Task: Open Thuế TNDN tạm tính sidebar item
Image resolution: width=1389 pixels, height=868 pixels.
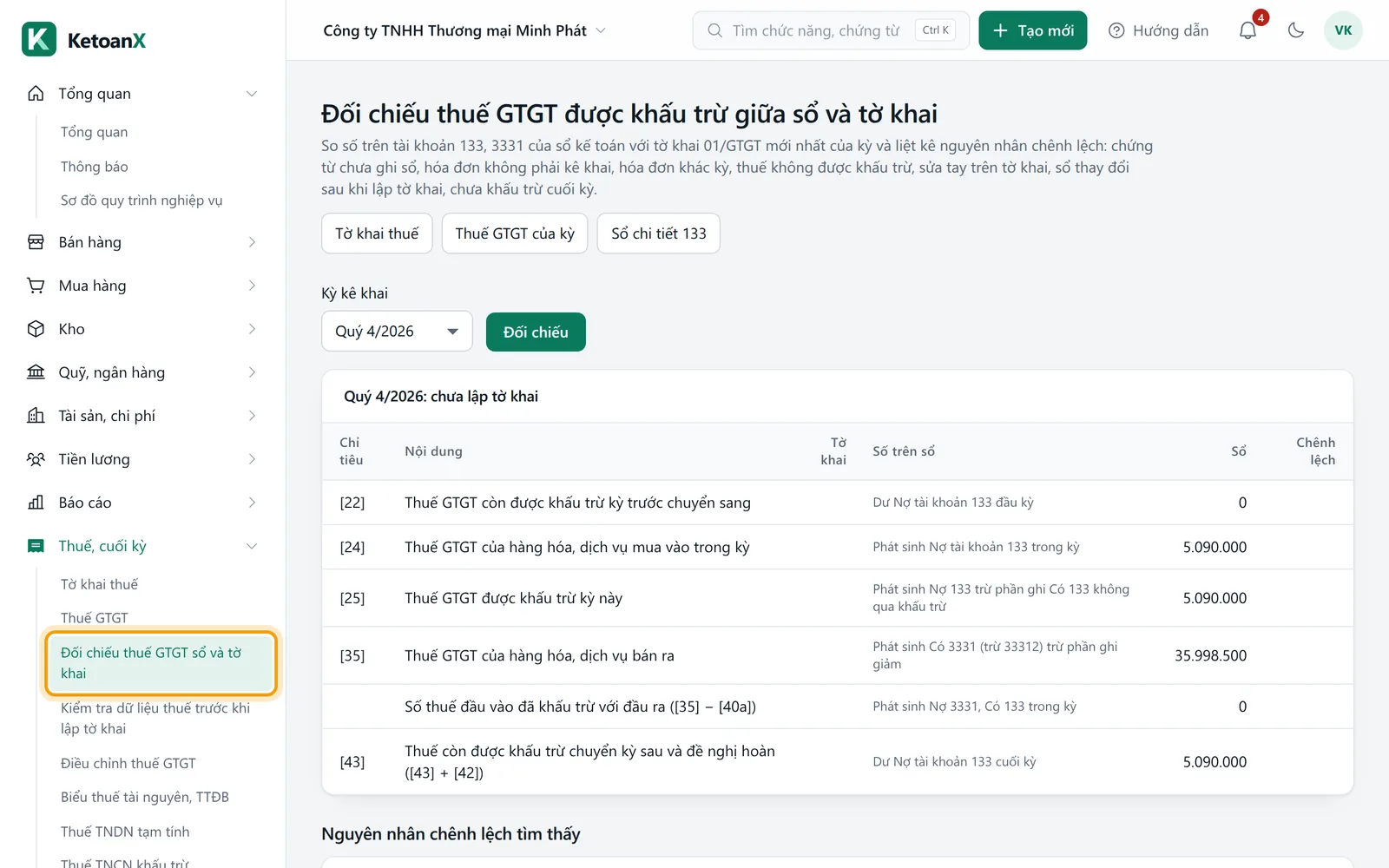Action: point(125,832)
